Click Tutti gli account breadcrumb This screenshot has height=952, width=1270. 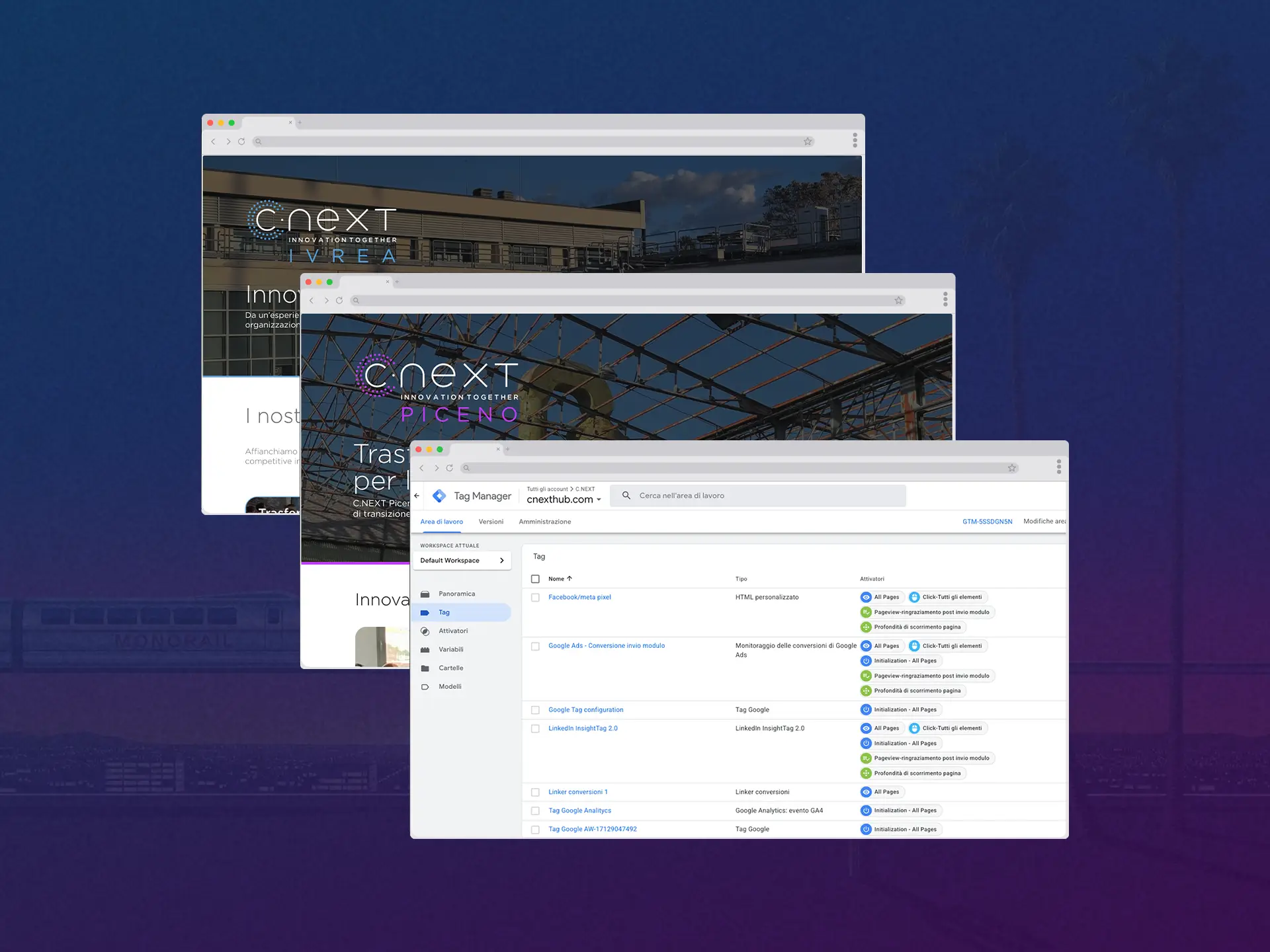pyautogui.click(x=547, y=489)
